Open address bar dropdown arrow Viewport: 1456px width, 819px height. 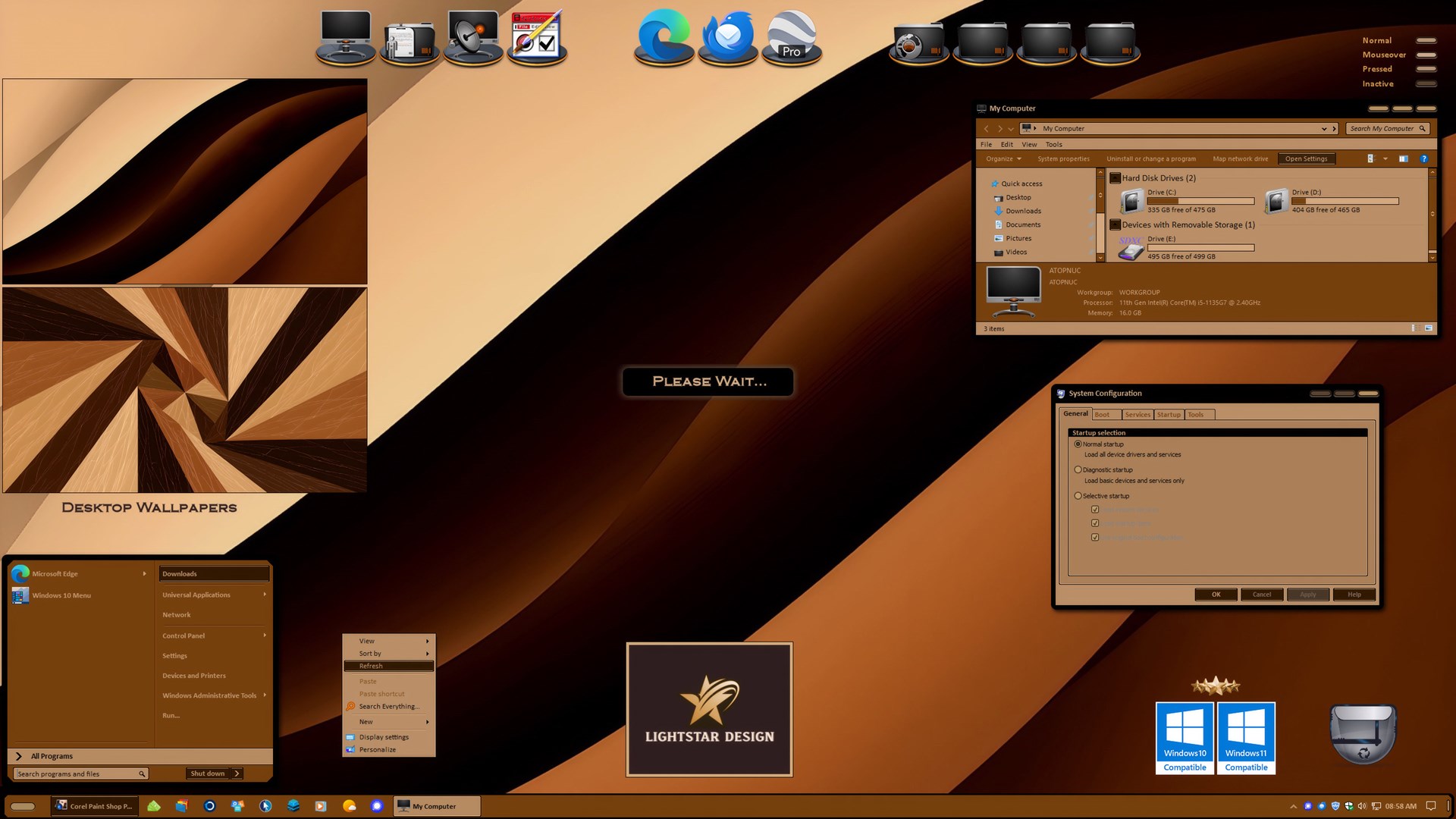tap(1324, 129)
